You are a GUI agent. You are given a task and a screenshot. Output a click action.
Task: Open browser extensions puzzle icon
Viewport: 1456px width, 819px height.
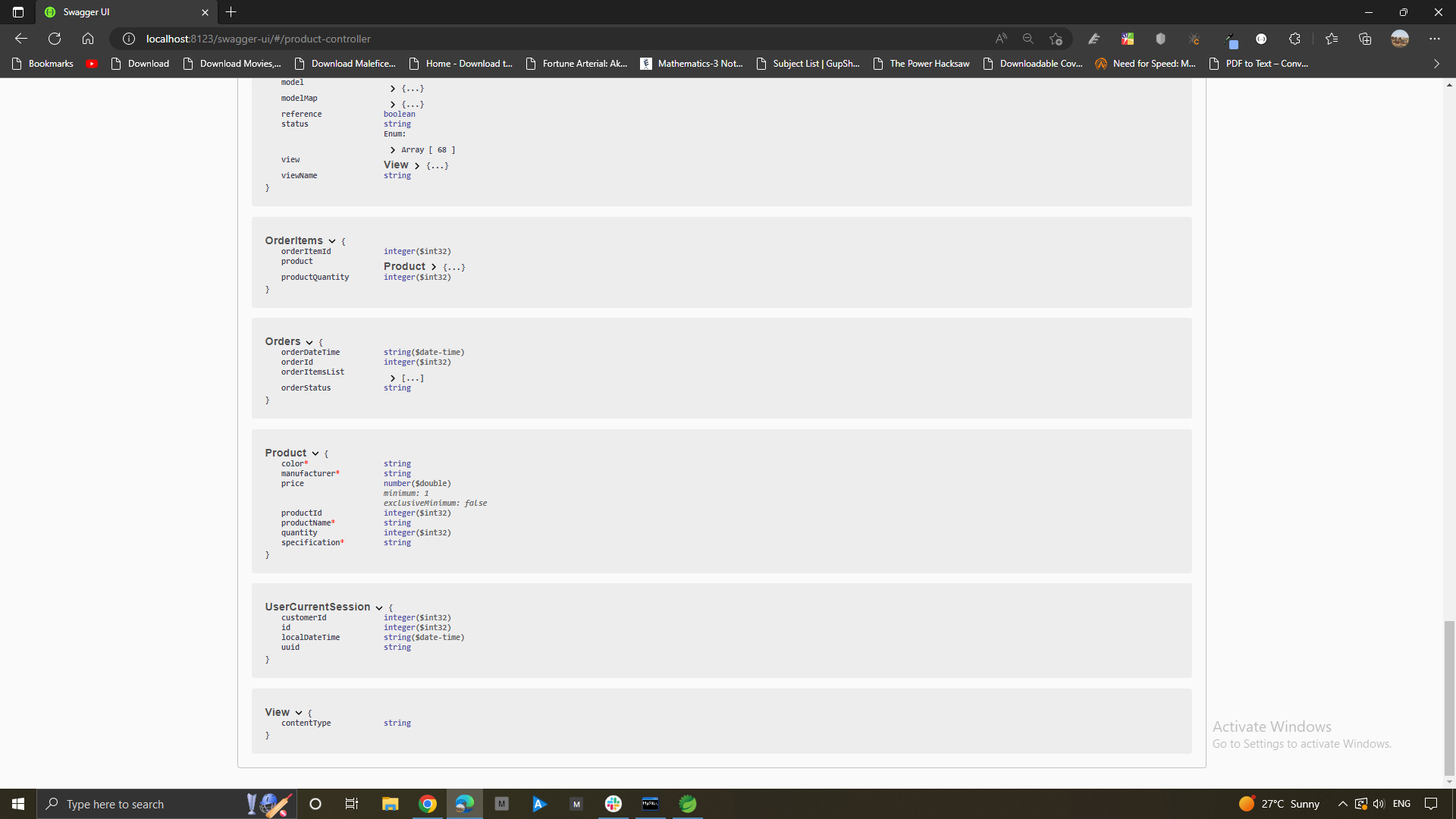pos(1294,39)
